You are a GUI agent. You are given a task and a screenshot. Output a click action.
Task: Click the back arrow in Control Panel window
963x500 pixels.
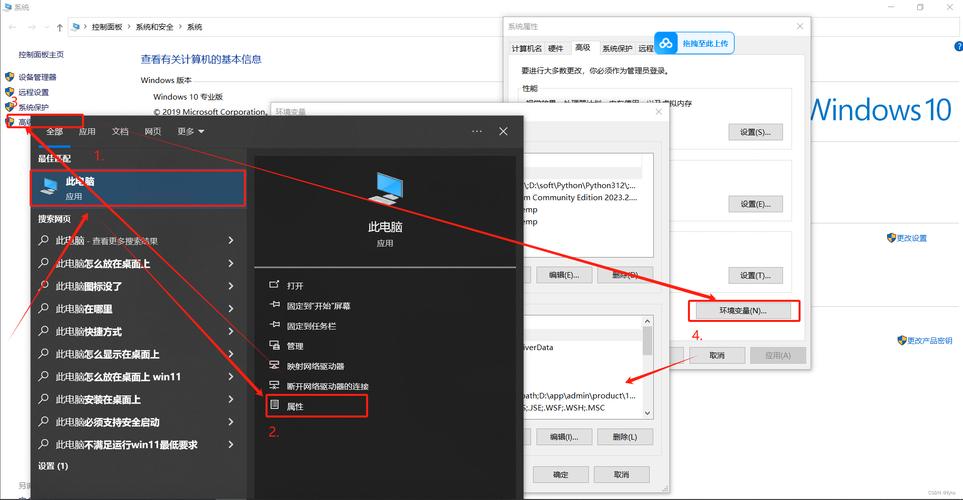tap(13, 27)
